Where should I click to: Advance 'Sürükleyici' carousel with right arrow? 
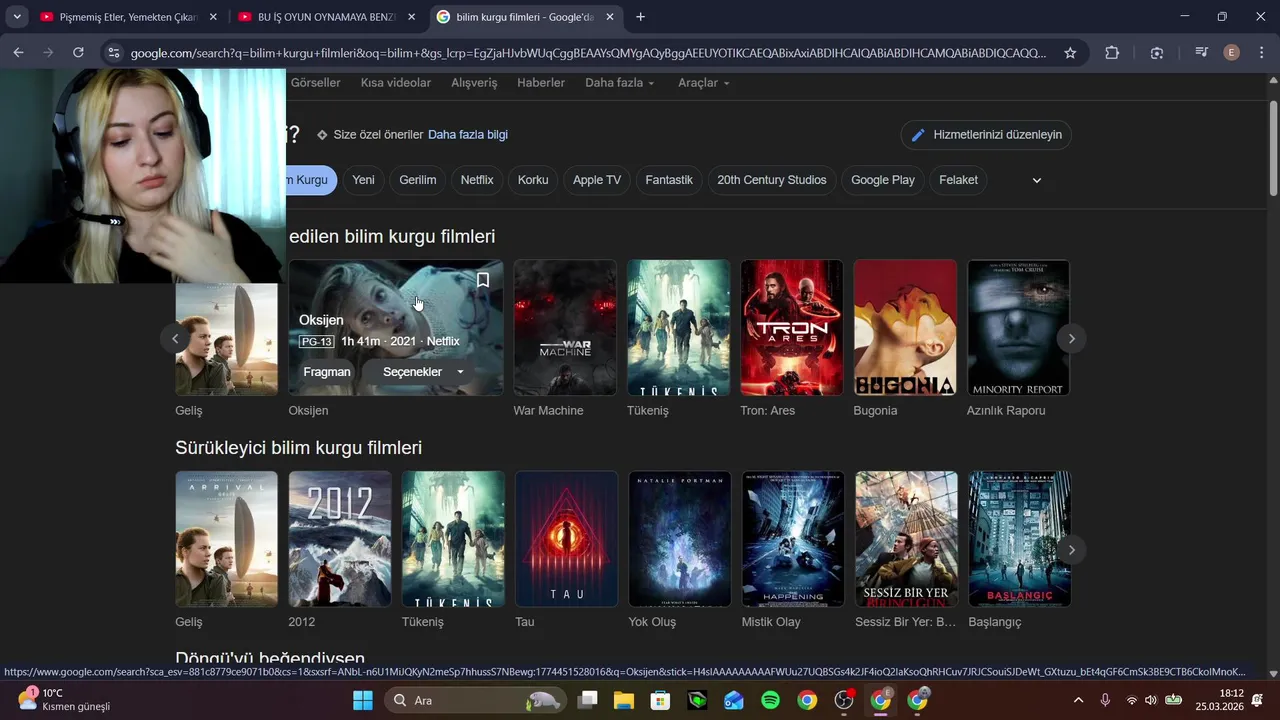click(1071, 550)
